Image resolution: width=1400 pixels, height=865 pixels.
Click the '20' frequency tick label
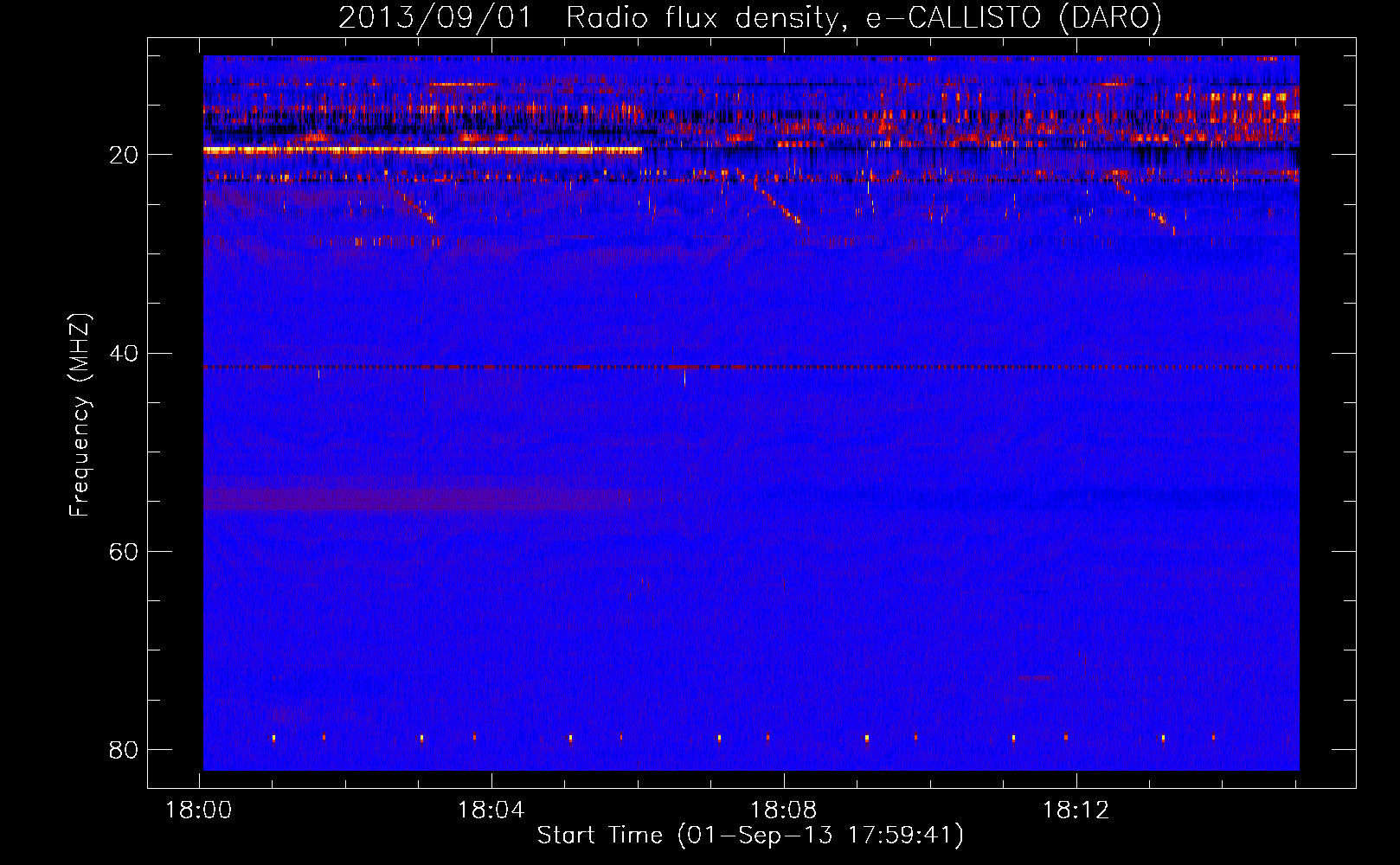click(x=124, y=156)
